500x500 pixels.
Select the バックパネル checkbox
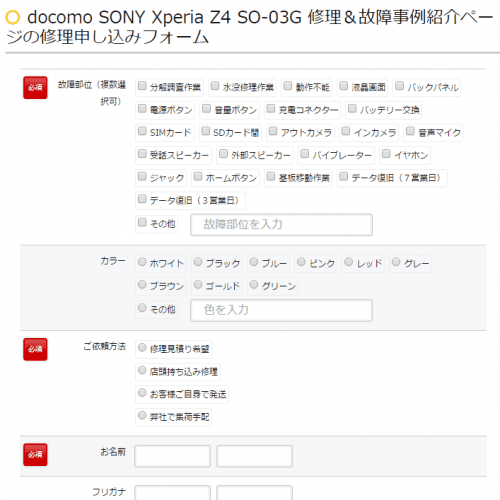click(399, 86)
